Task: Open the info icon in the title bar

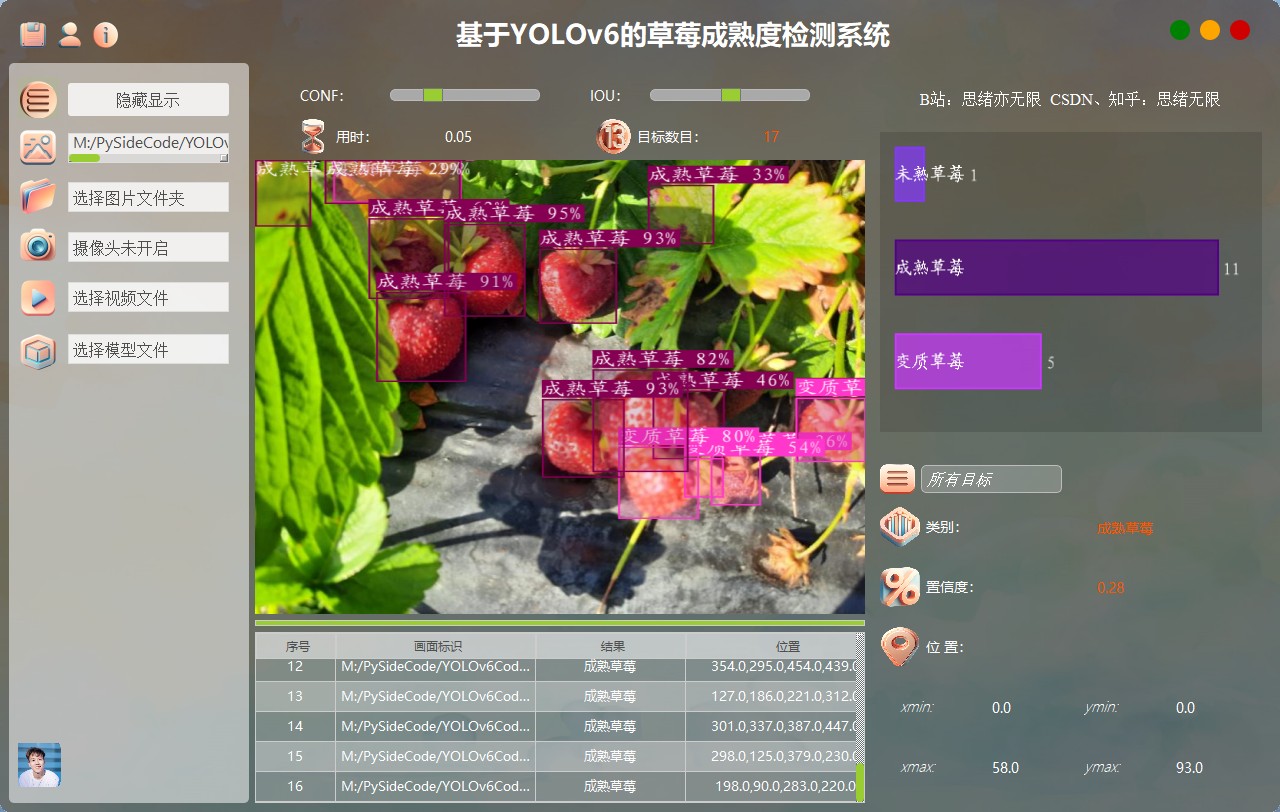Action: point(105,35)
